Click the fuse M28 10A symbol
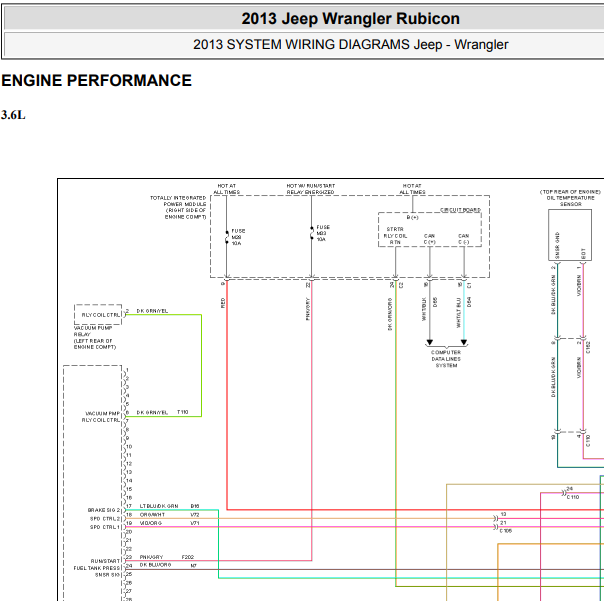 tap(227, 237)
